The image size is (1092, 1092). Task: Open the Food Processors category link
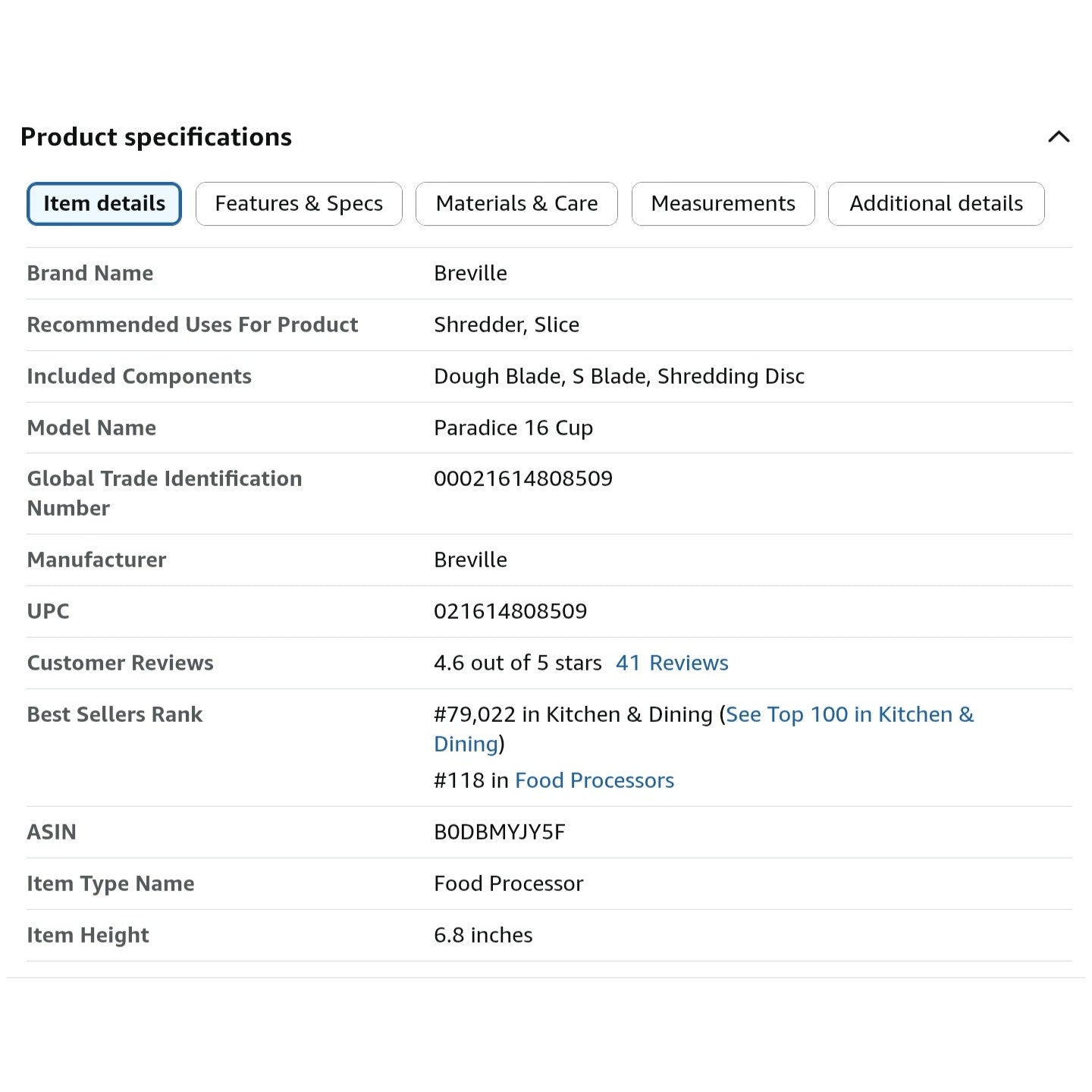595,780
